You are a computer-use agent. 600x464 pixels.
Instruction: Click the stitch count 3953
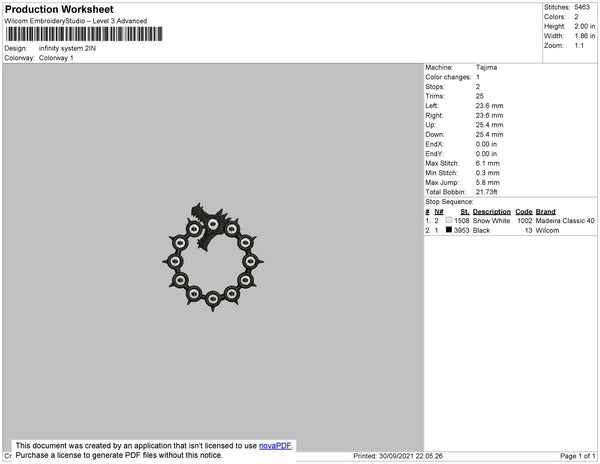(461, 230)
